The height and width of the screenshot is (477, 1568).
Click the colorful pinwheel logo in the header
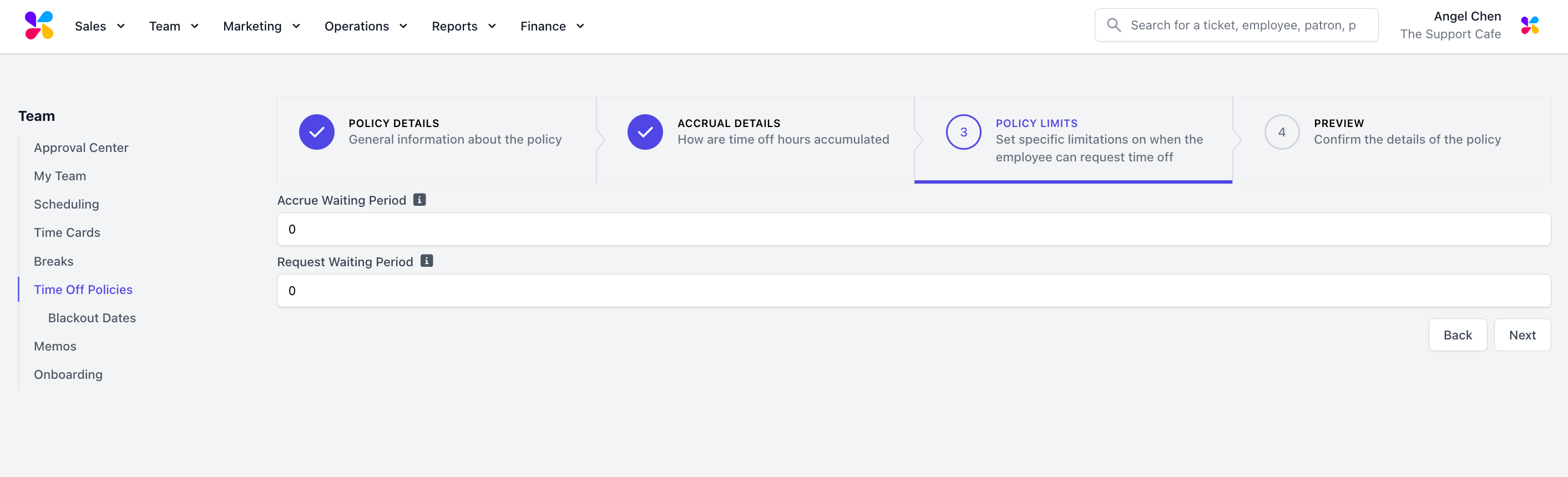(39, 26)
